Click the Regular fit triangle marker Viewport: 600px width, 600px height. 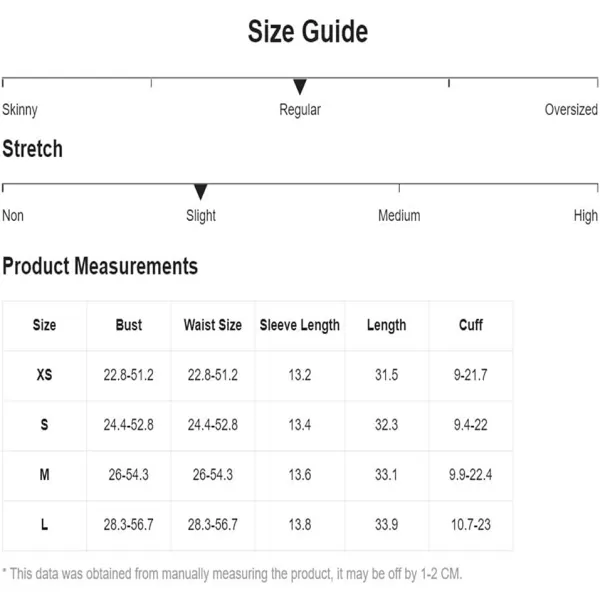tap(300, 86)
